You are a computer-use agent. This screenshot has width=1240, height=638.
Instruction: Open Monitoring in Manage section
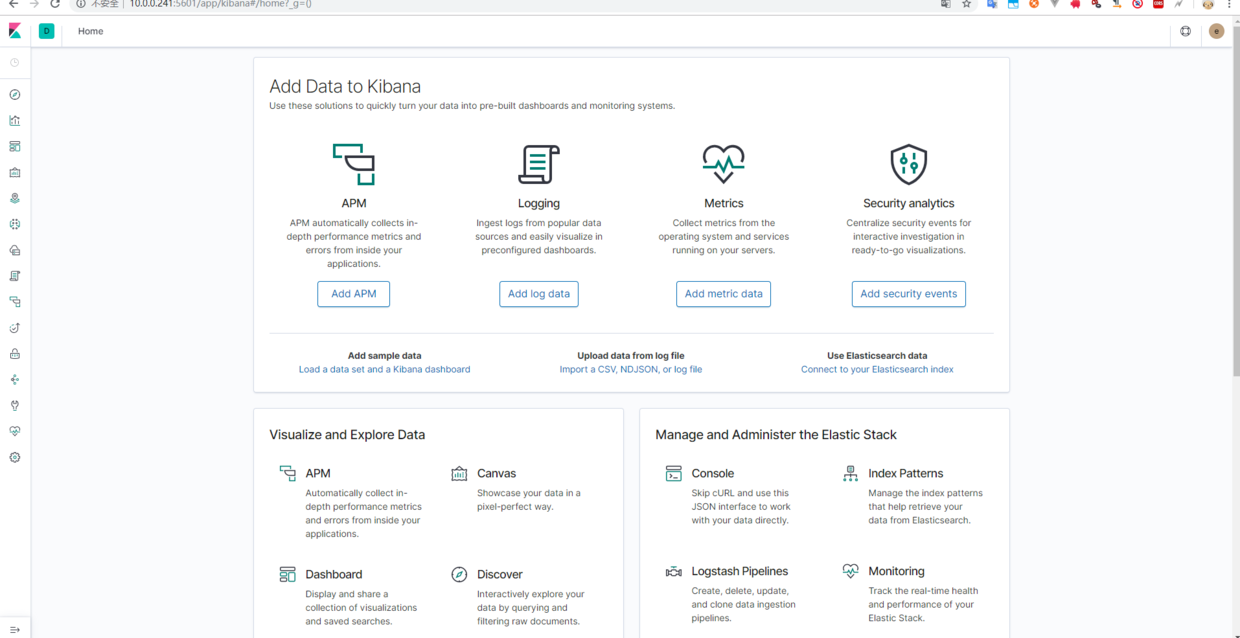pyautogui.click(x=896, y=571)
